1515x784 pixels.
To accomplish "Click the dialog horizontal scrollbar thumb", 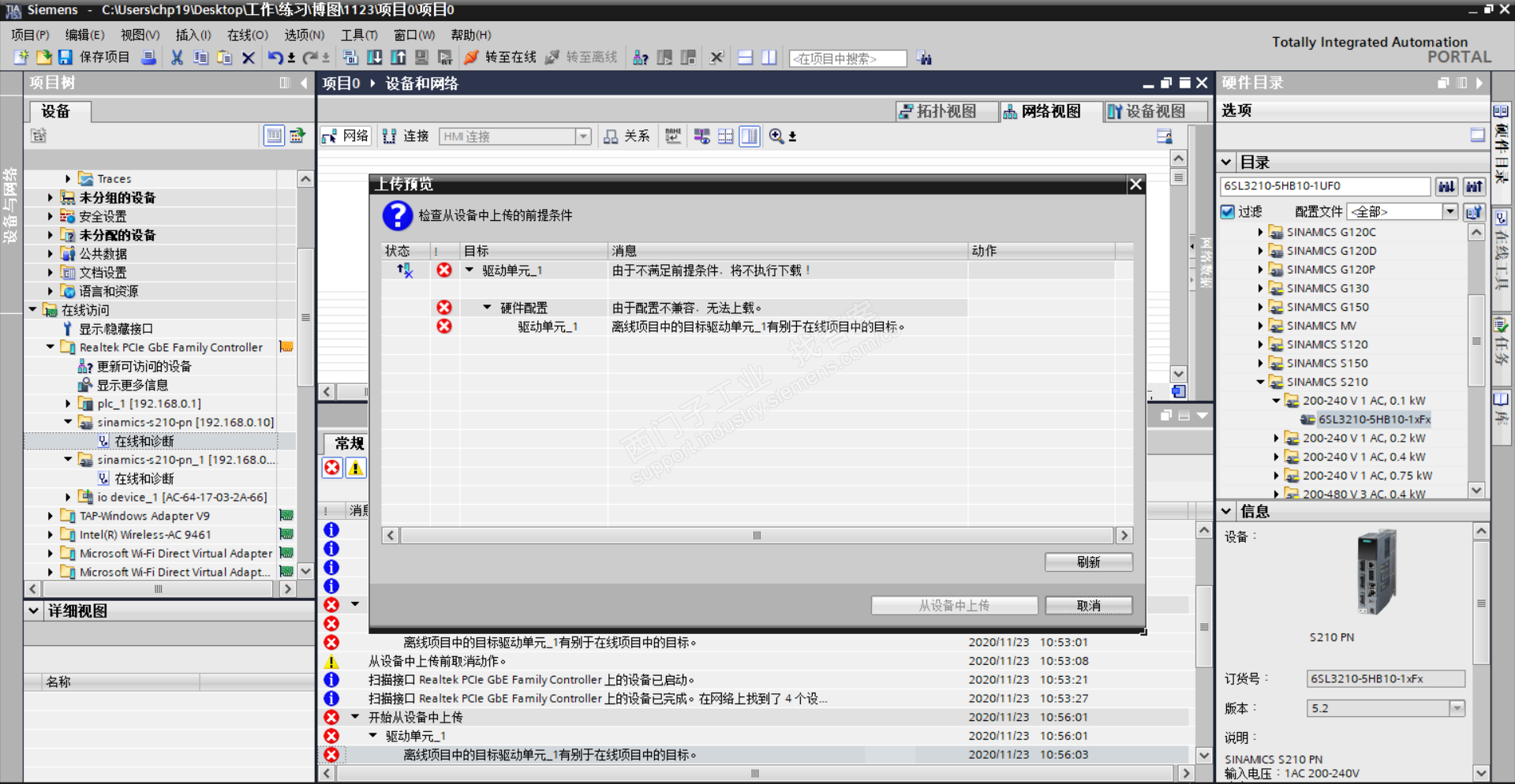I will click(757, 536).
